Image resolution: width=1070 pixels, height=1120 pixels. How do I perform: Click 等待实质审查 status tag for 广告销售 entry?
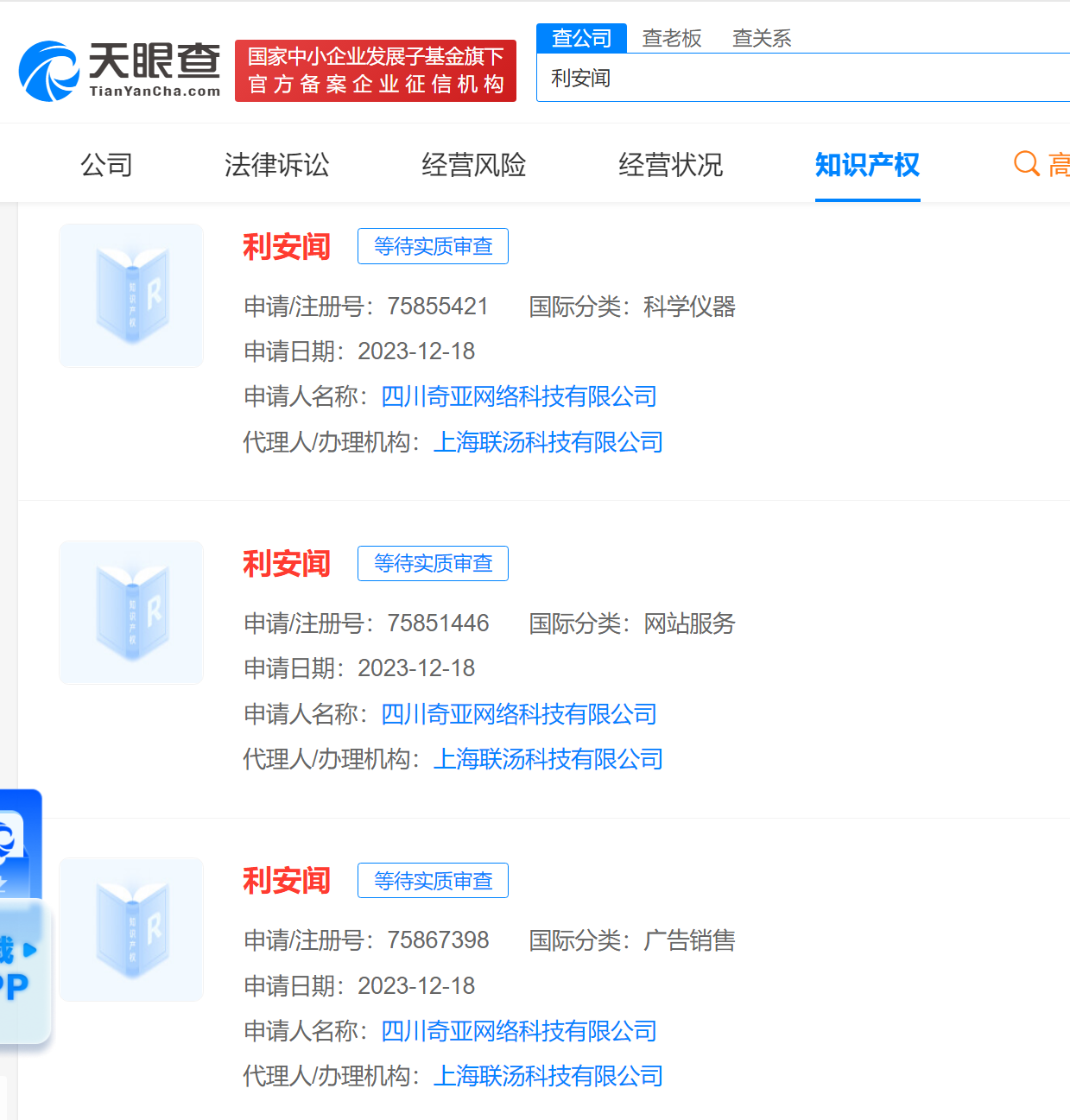click(433, 880)
